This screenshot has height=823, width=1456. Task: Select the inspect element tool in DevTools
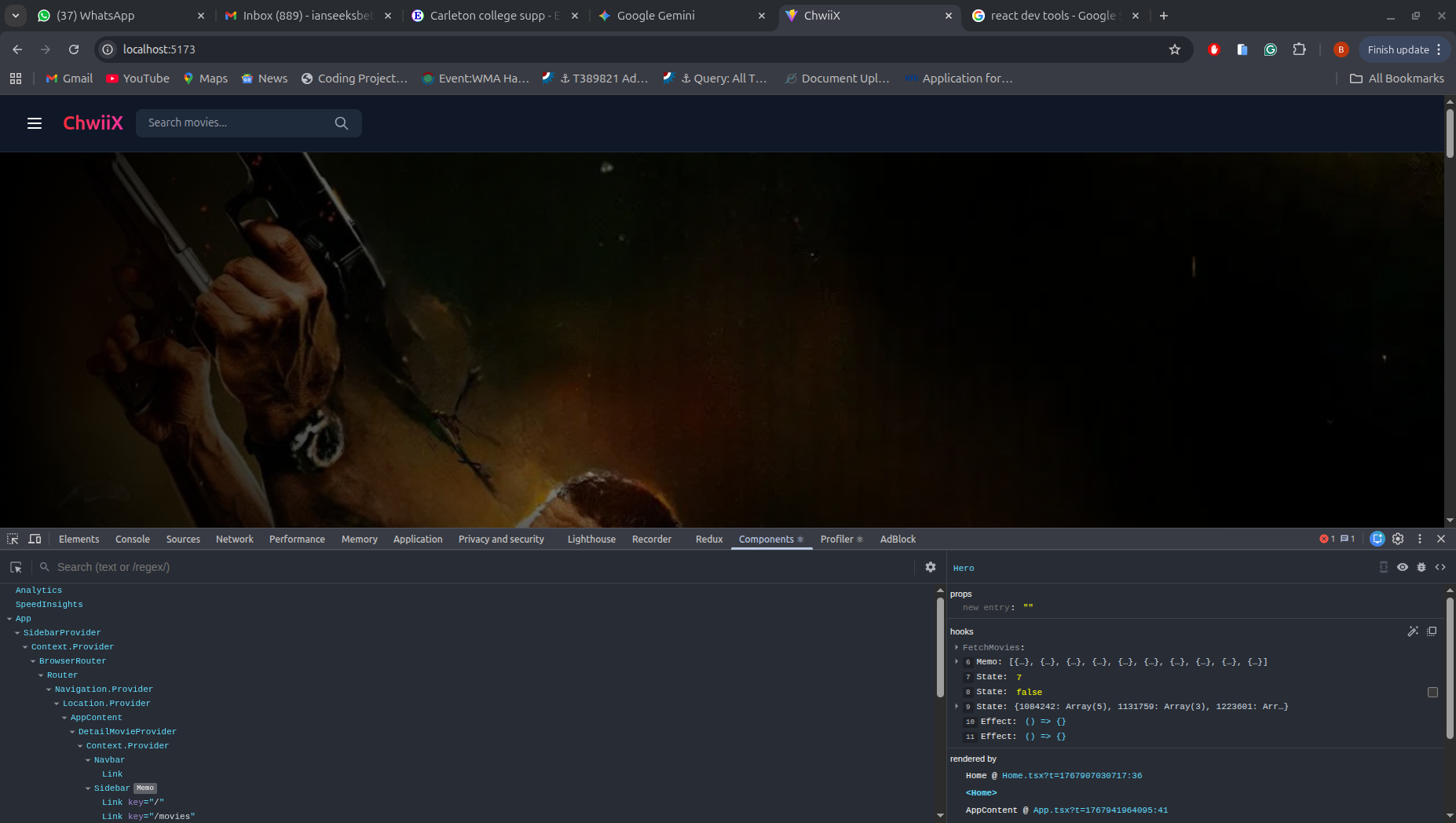(x=13, y=539)
